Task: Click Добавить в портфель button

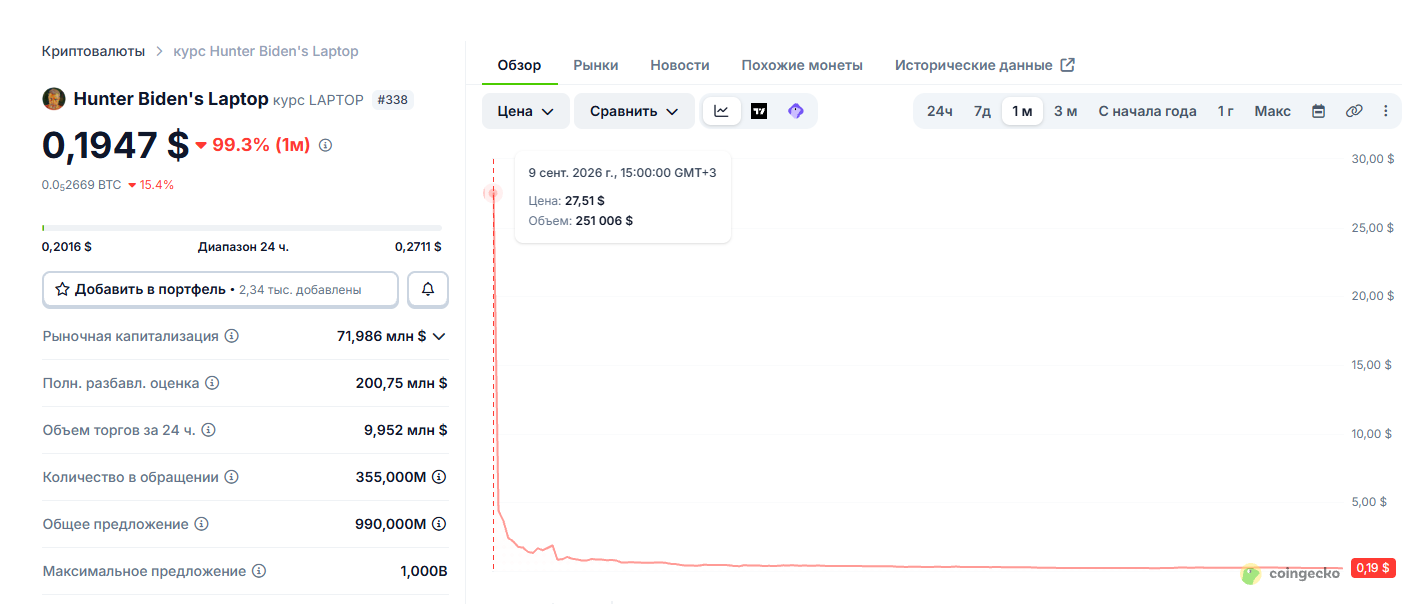Action: click(220, 289)
